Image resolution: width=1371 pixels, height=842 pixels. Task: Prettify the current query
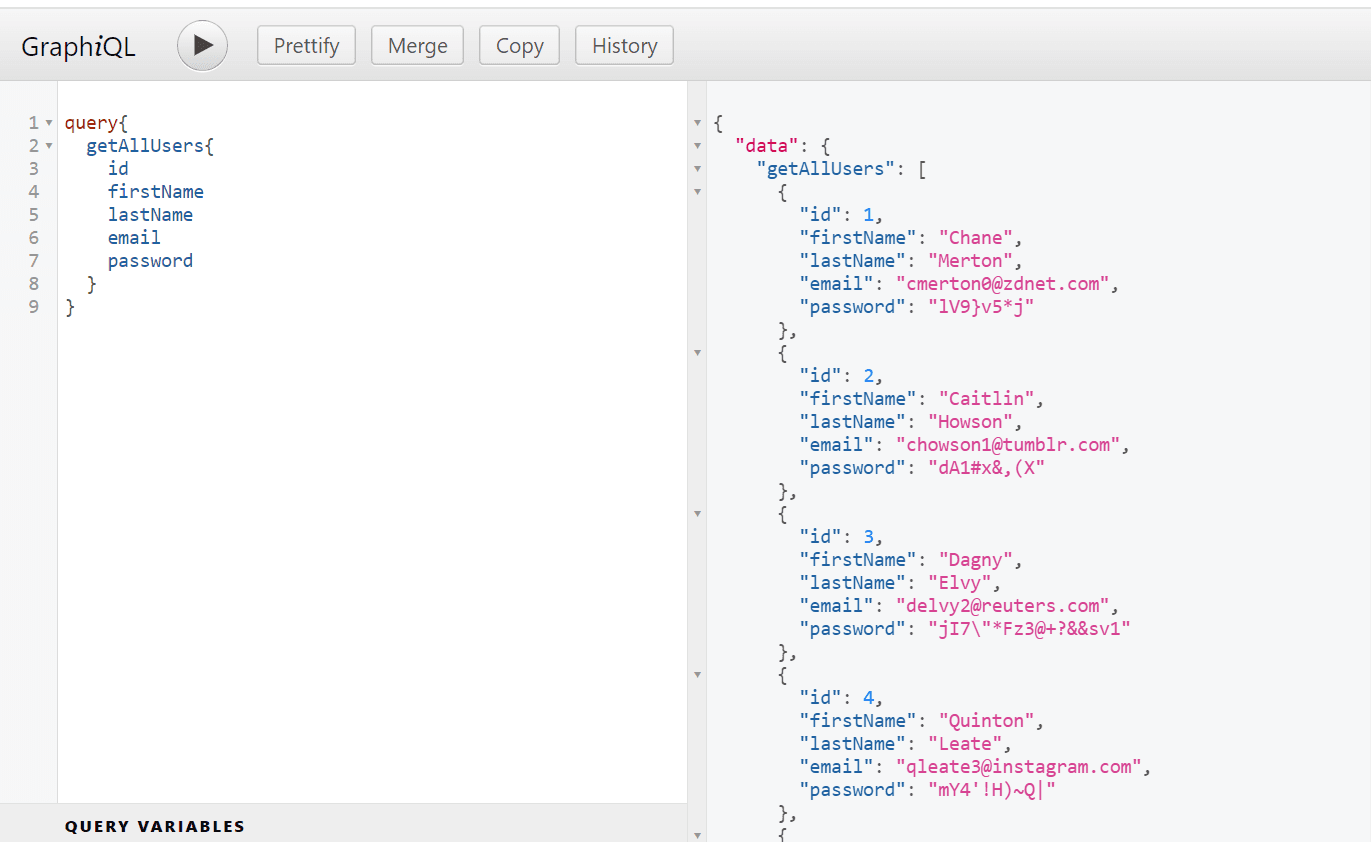click(306, 45)
